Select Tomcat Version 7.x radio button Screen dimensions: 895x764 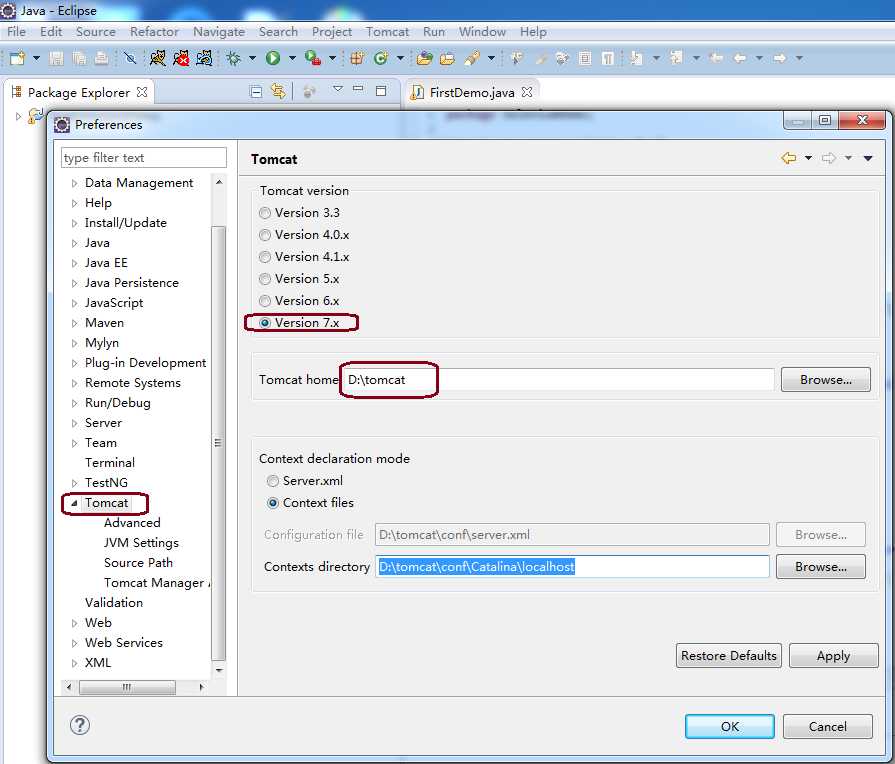pyautogui.click(x=265, y=323)
